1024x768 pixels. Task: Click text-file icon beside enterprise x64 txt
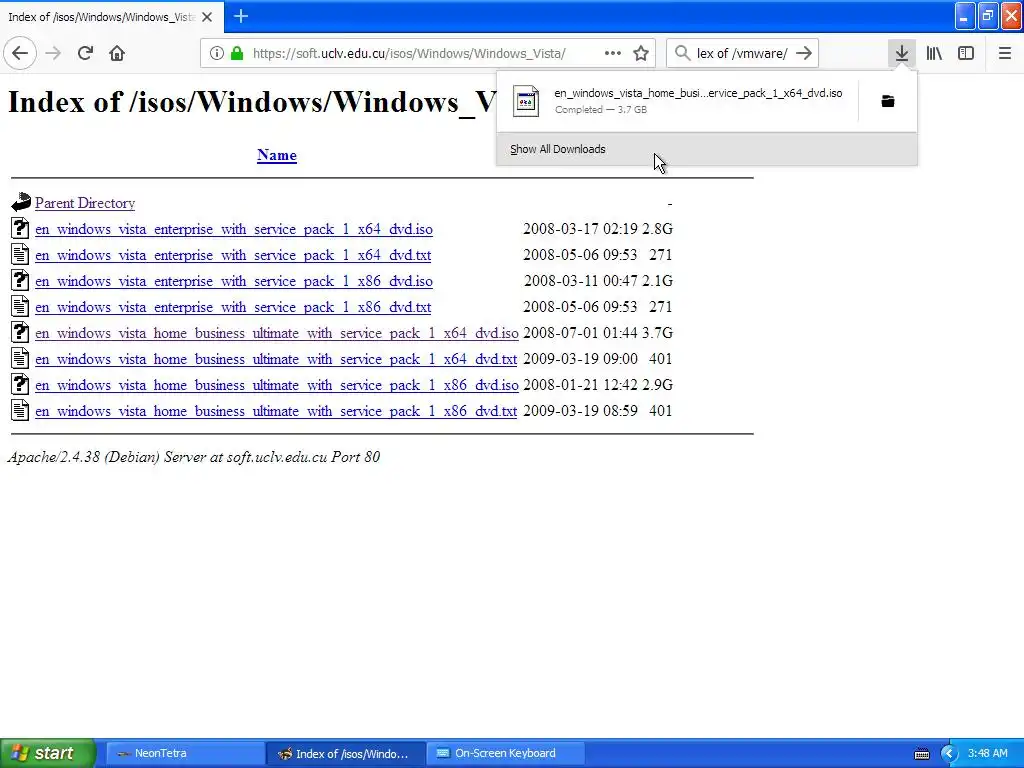point(20,254)
